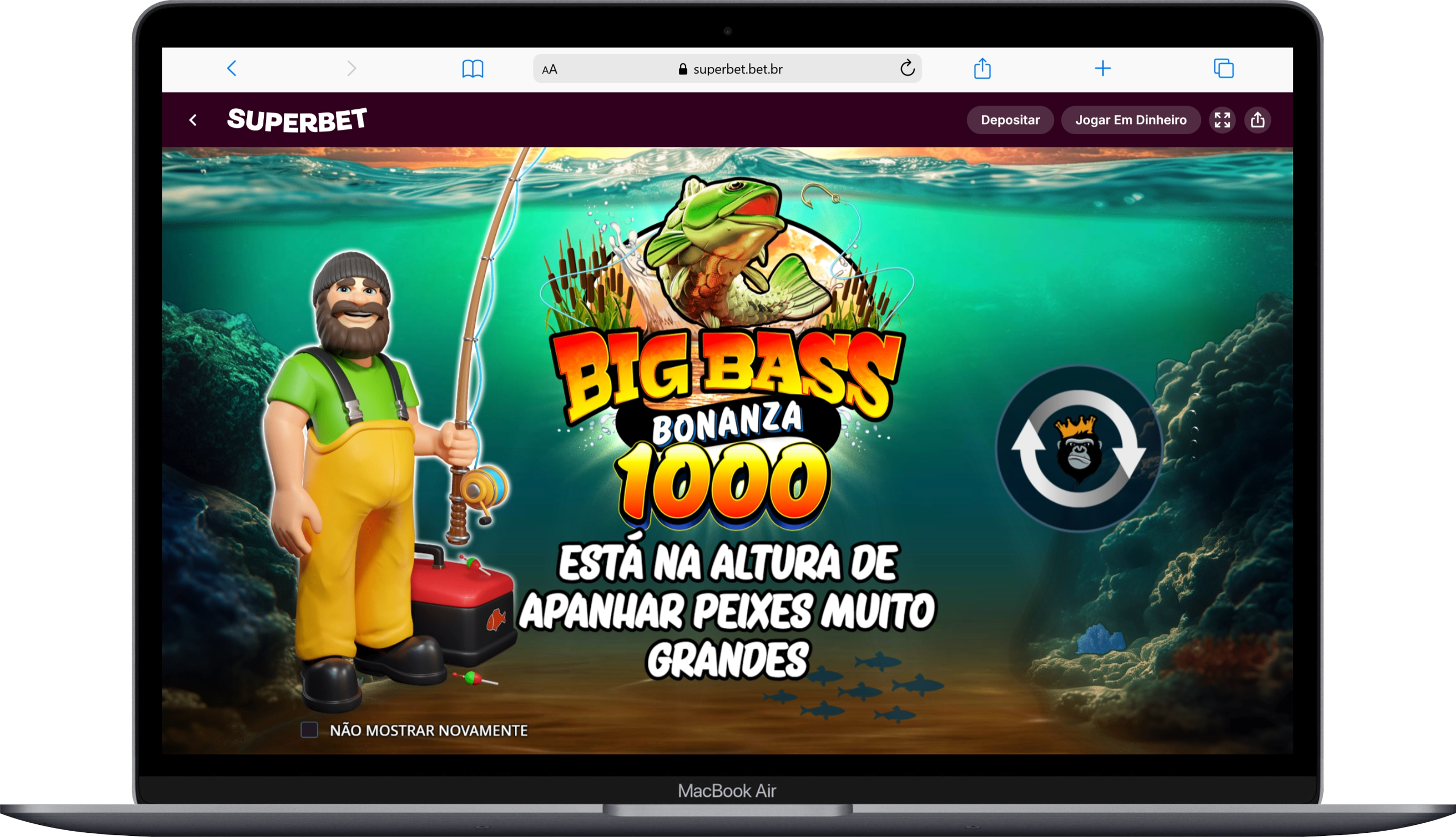Click the Superbet logo
The width and height of the screenshot is (1456, 837).
click(x=297, y=120)
